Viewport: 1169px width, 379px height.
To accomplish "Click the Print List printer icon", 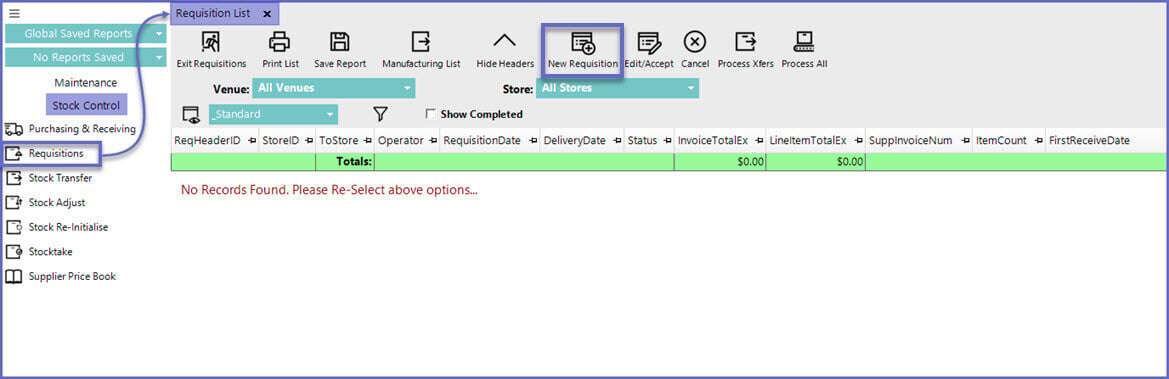I will [x=280, y=42].
